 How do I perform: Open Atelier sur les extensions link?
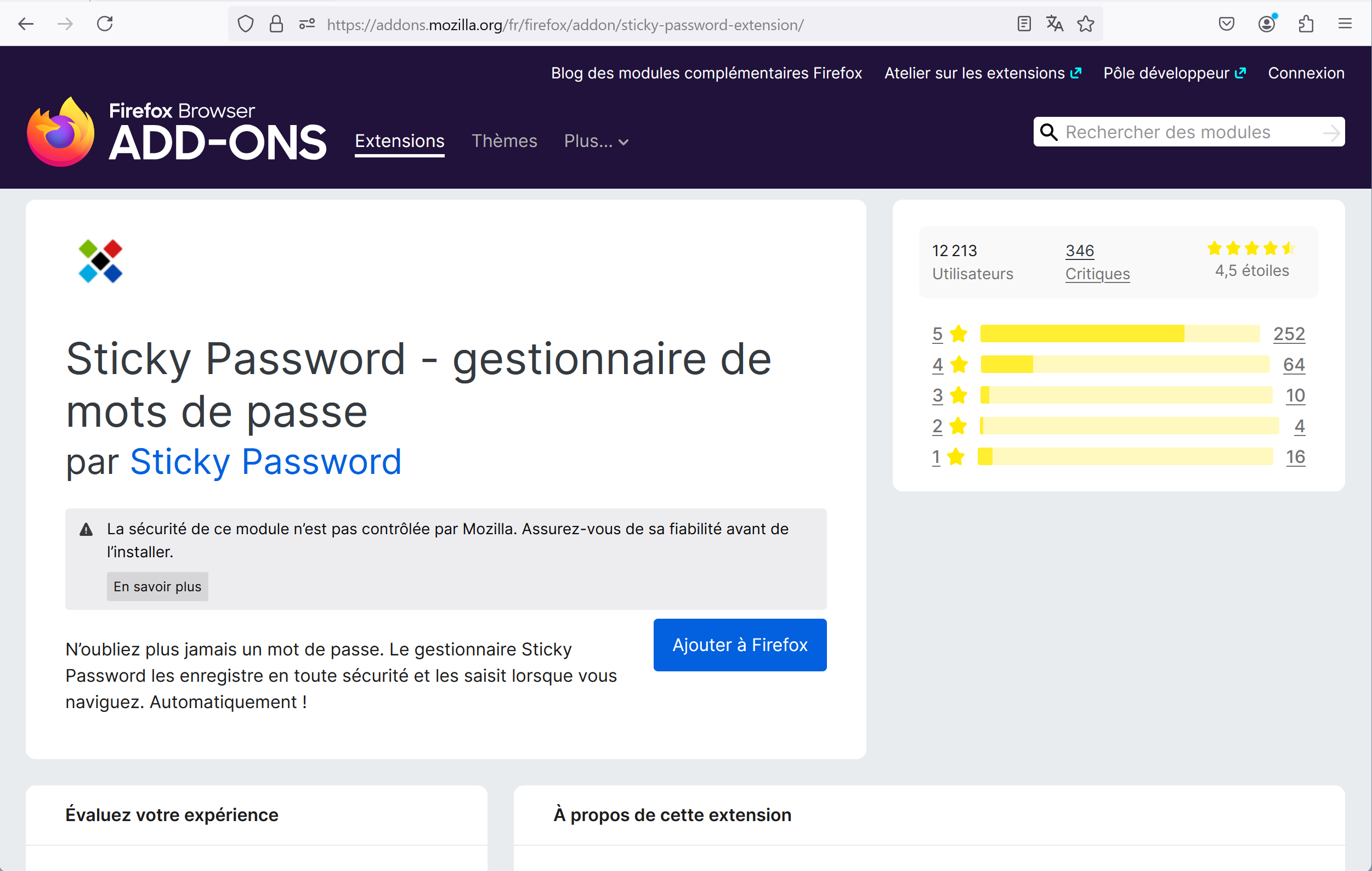[983, 73]
